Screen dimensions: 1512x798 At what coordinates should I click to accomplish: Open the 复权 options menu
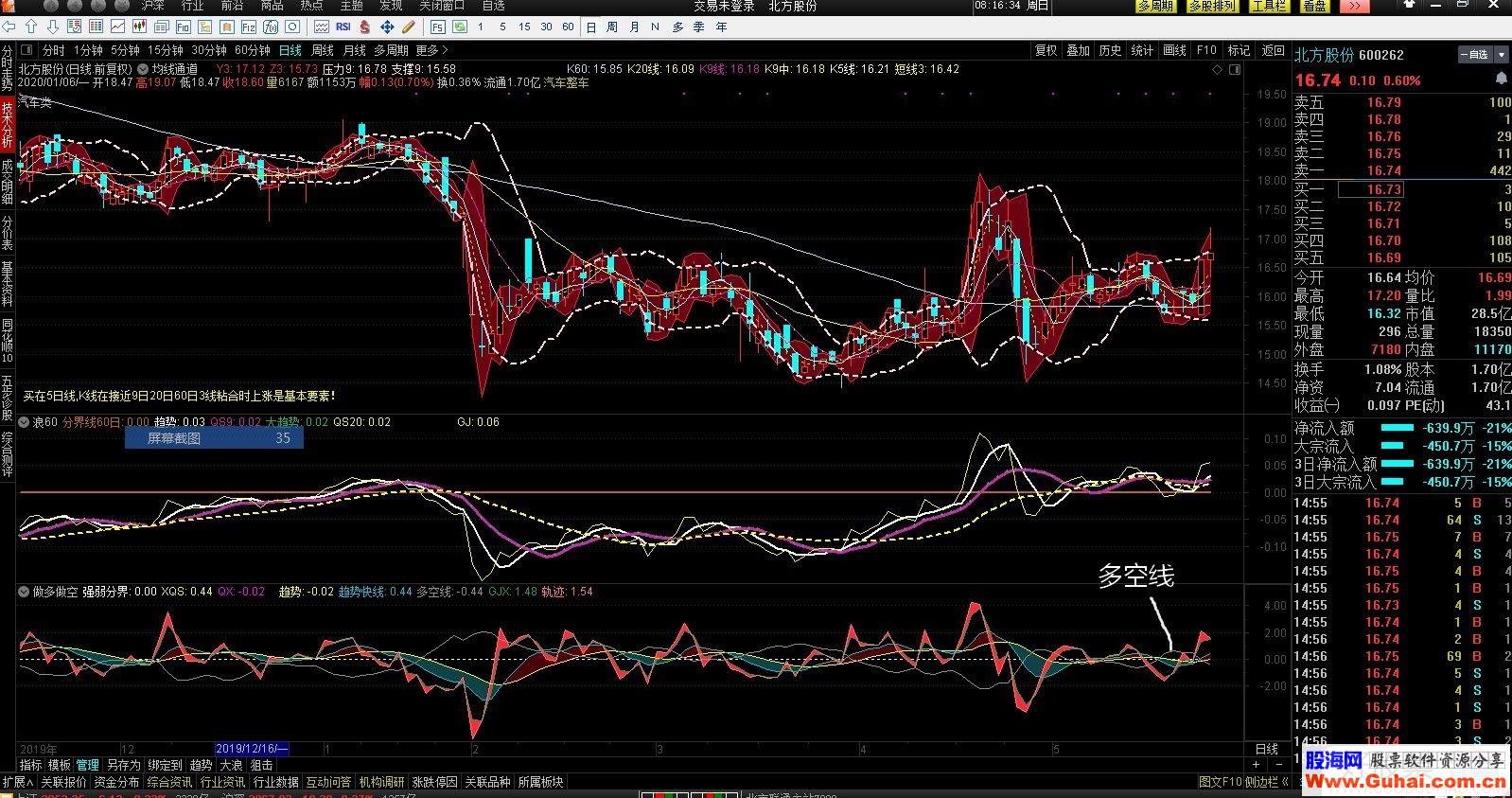pyautogui.click(x=1046, y=50)
